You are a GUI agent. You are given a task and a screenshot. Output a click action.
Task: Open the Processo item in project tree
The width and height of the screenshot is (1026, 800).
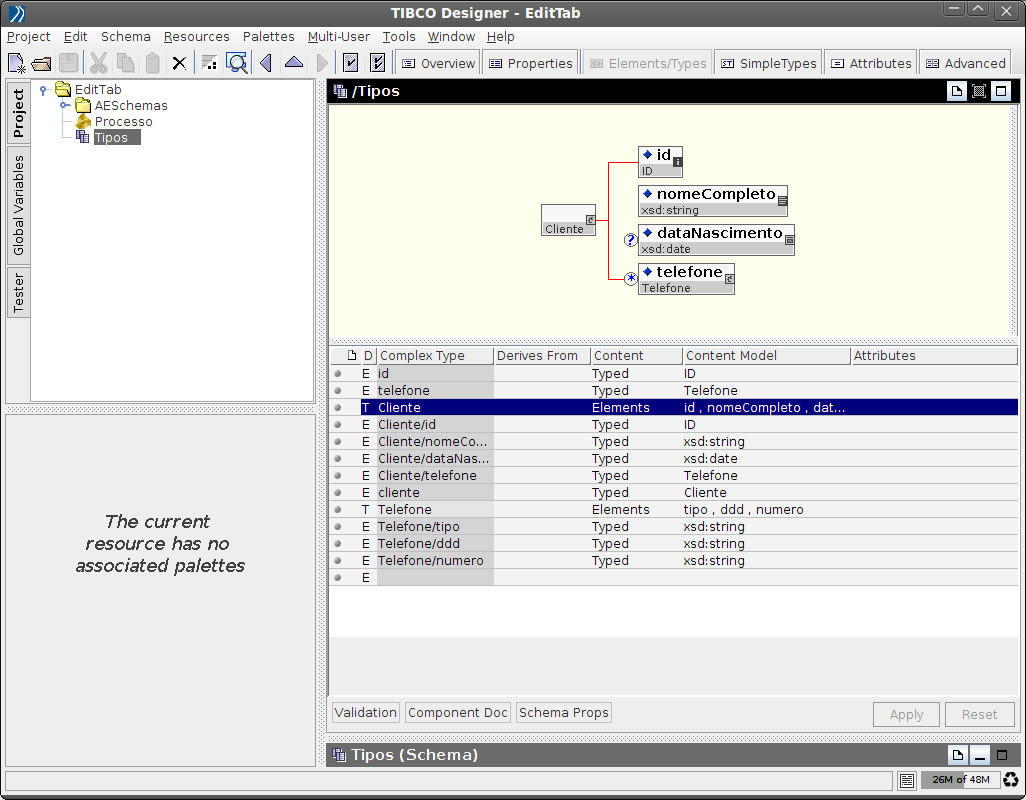point(123,121)
